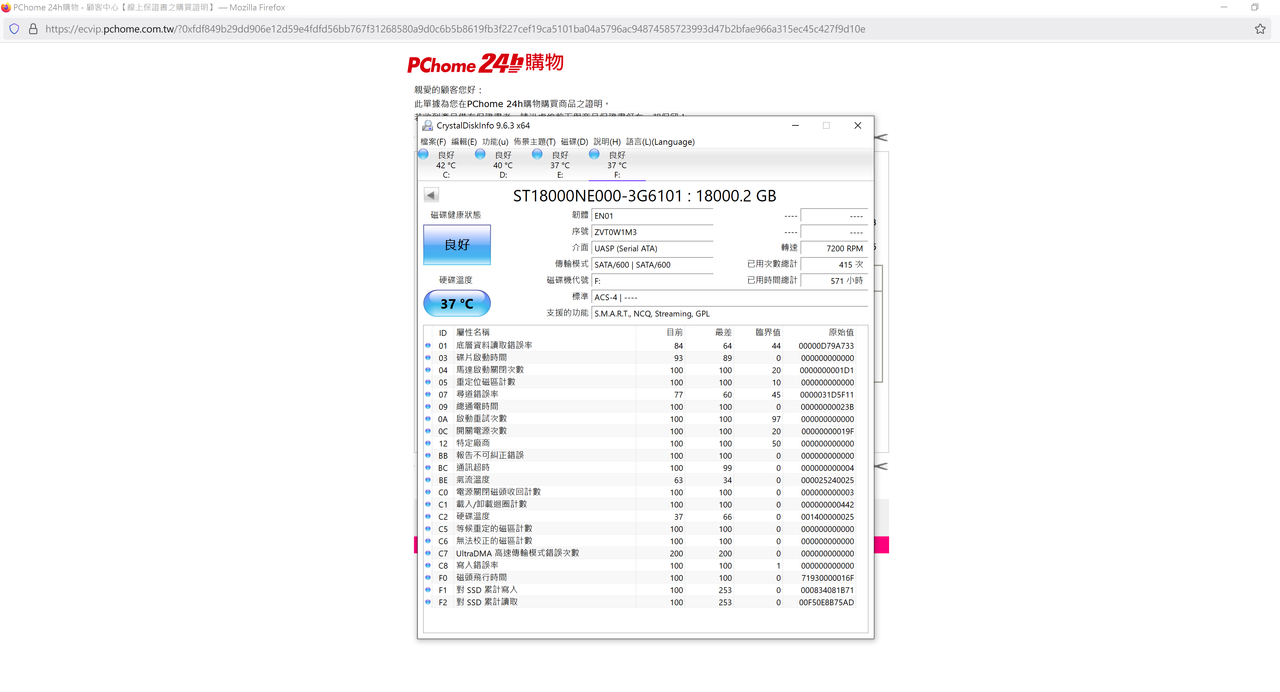Click status dot of attribute 05 row
Viewport: 1280px width, 692px height.
pos(428,382)
